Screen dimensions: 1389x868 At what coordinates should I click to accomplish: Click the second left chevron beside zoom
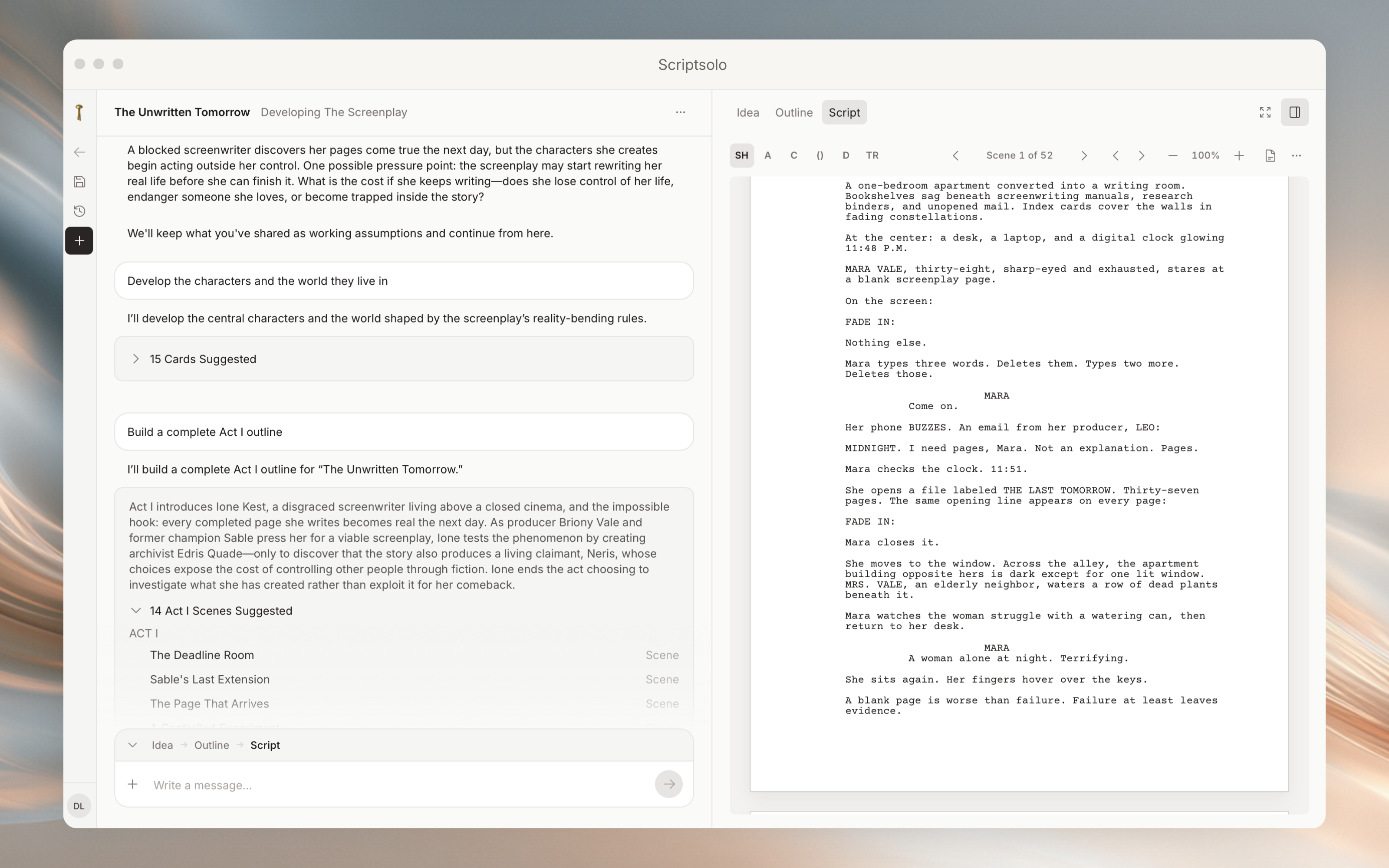[1115, 155]
